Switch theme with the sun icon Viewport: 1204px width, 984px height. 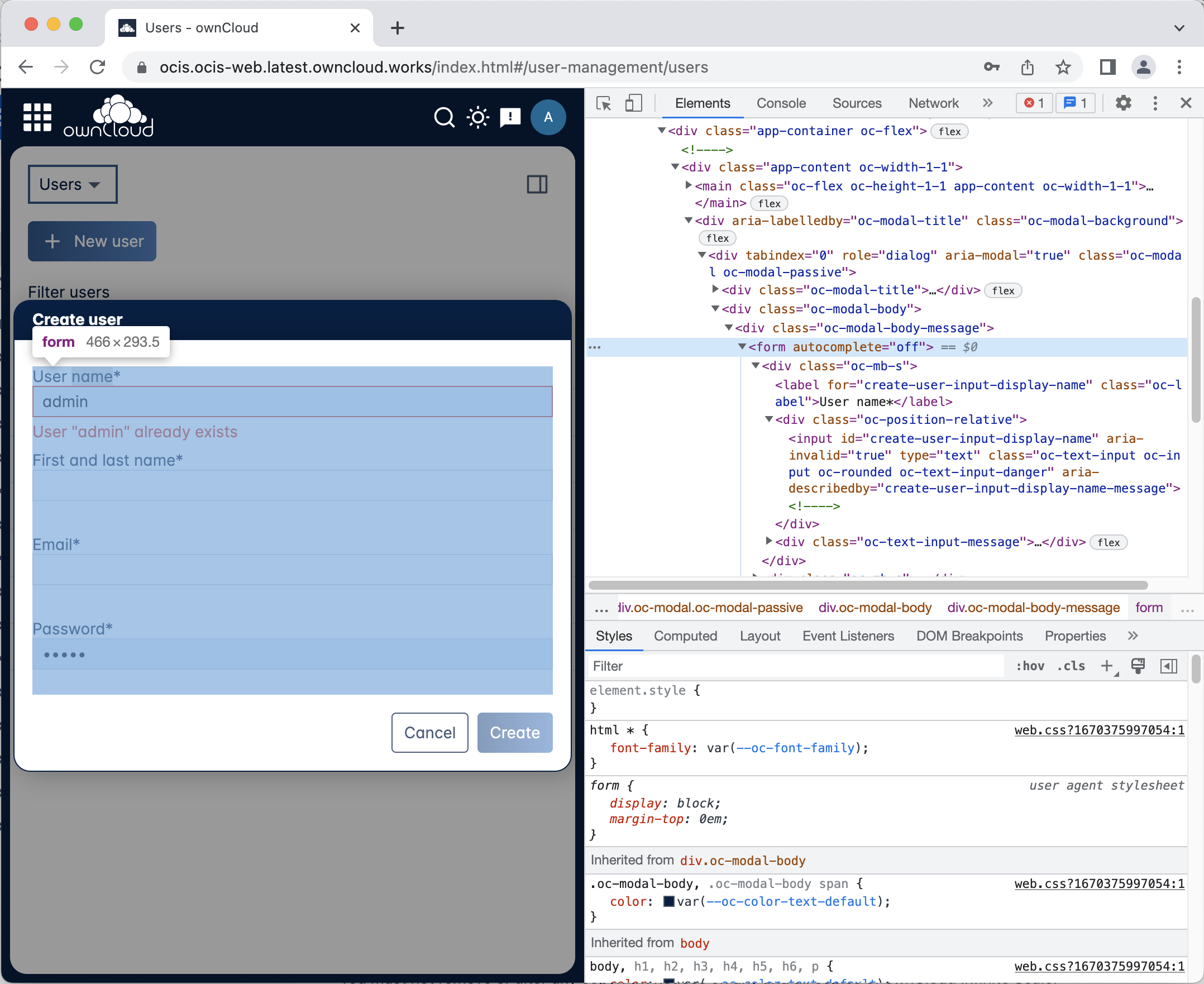click(477, 117)
